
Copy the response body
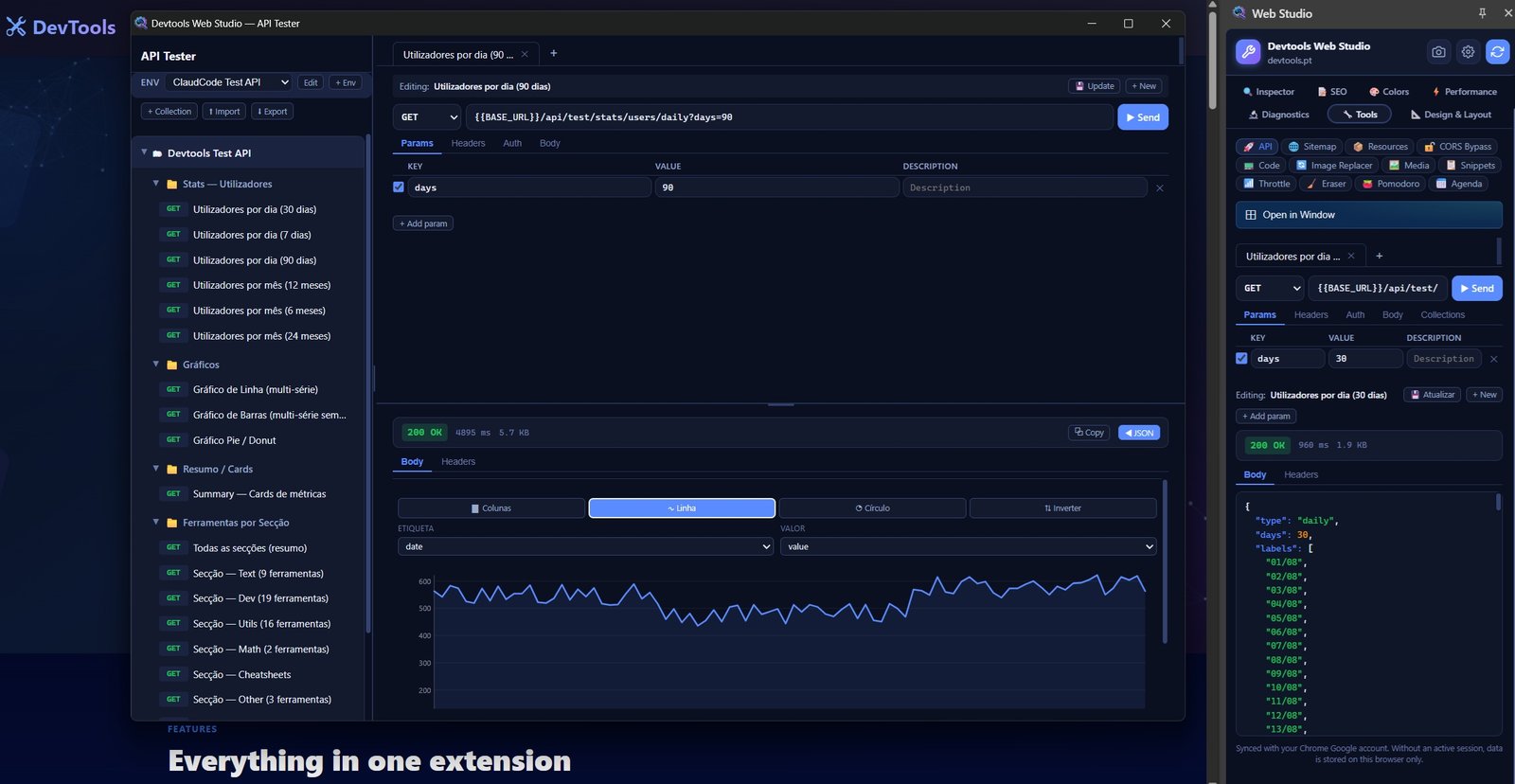coord(1088,433)
